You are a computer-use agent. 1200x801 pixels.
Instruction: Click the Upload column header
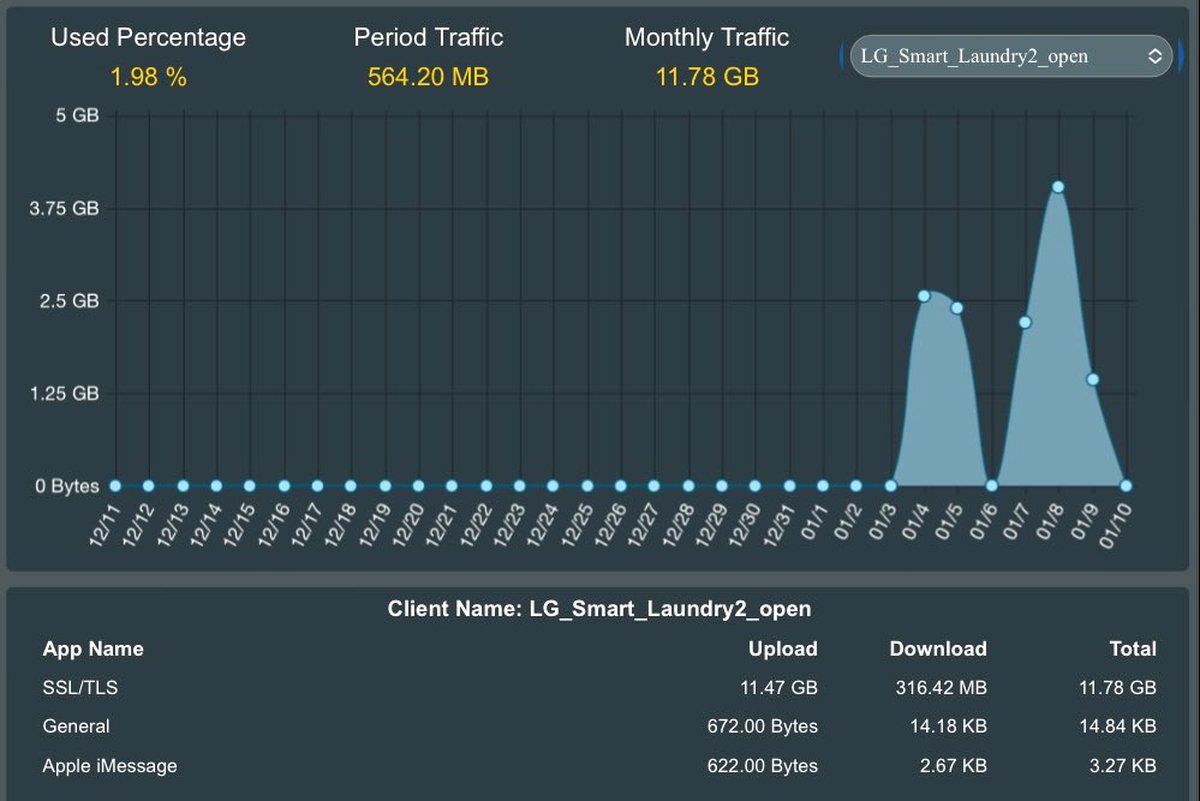(782, 649)
